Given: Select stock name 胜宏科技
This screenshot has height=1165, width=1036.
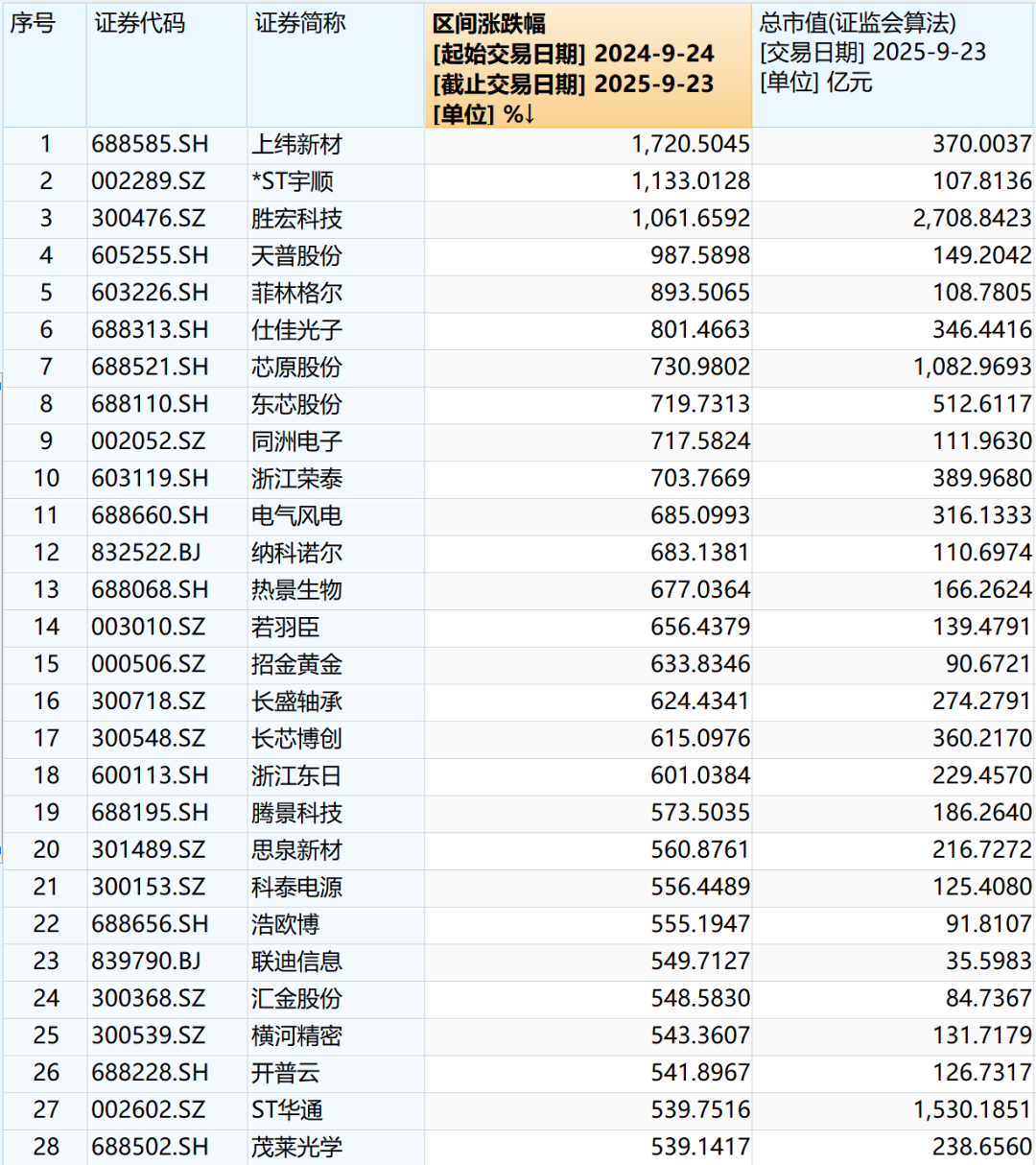Looking at the screenshot, I should [x=296, y=219].
